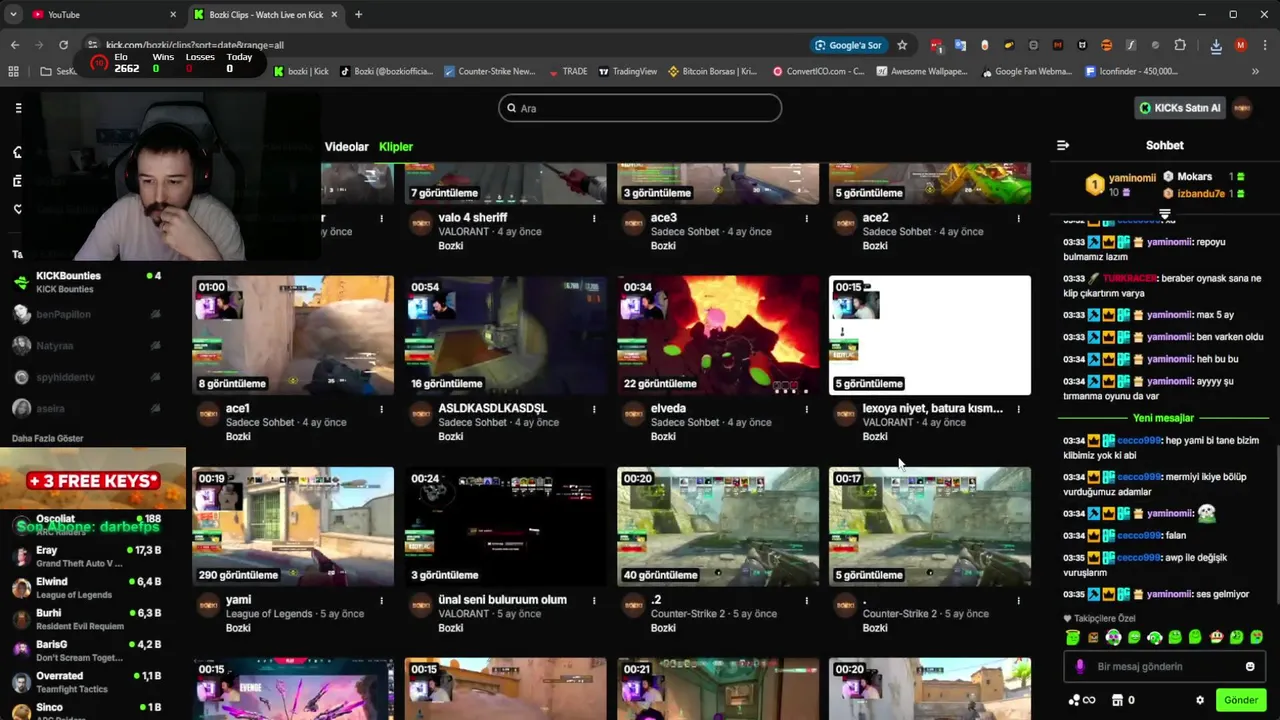This screenshot has width=1280, height=720.
Task: Switch to the Videolar tab
Action: (x=346, y=147)
